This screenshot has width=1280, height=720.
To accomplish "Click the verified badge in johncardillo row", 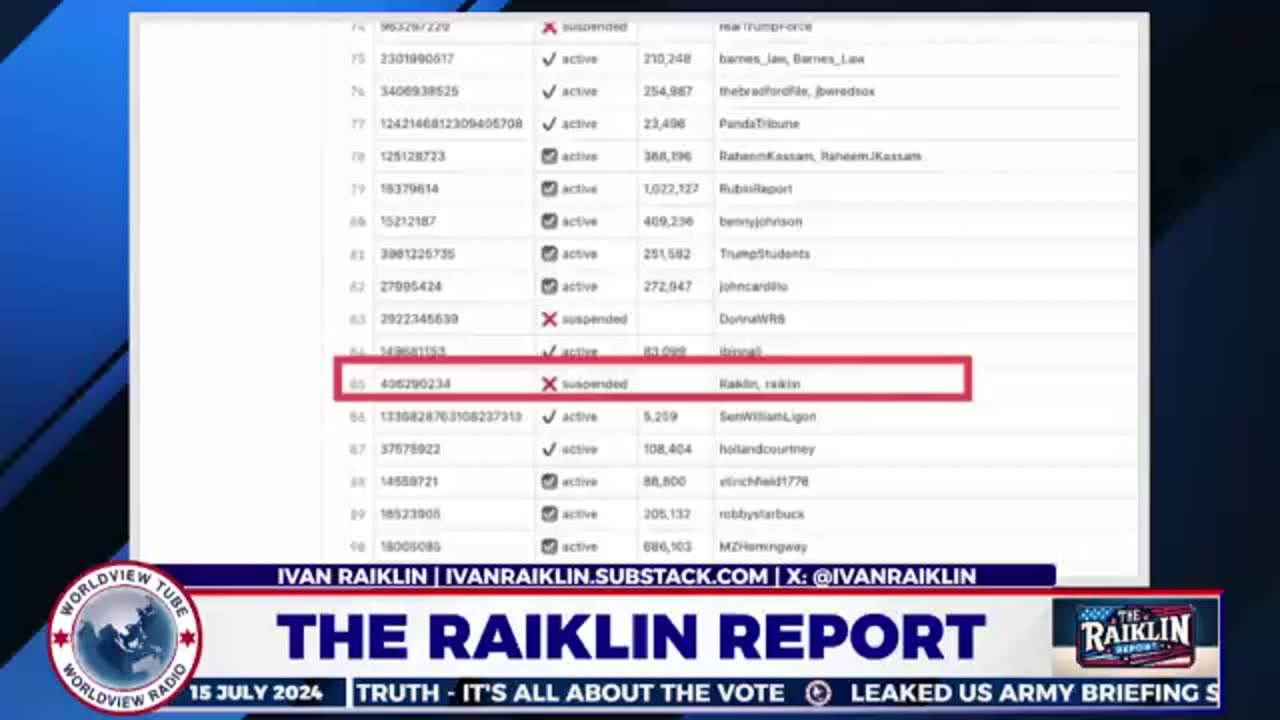I will (549, 286).
